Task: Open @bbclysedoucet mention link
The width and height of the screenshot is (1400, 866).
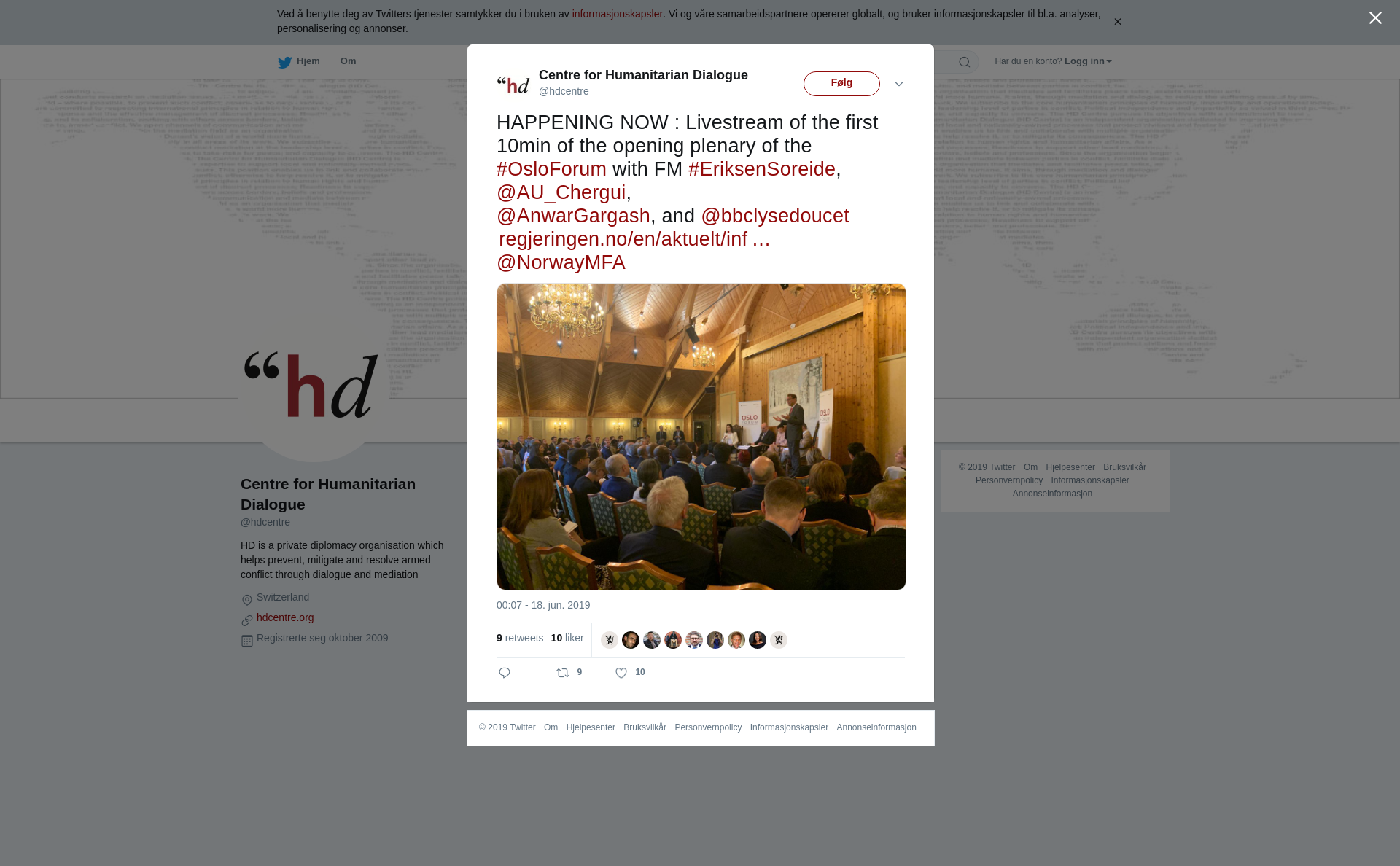Action: [x=775, y=216]
